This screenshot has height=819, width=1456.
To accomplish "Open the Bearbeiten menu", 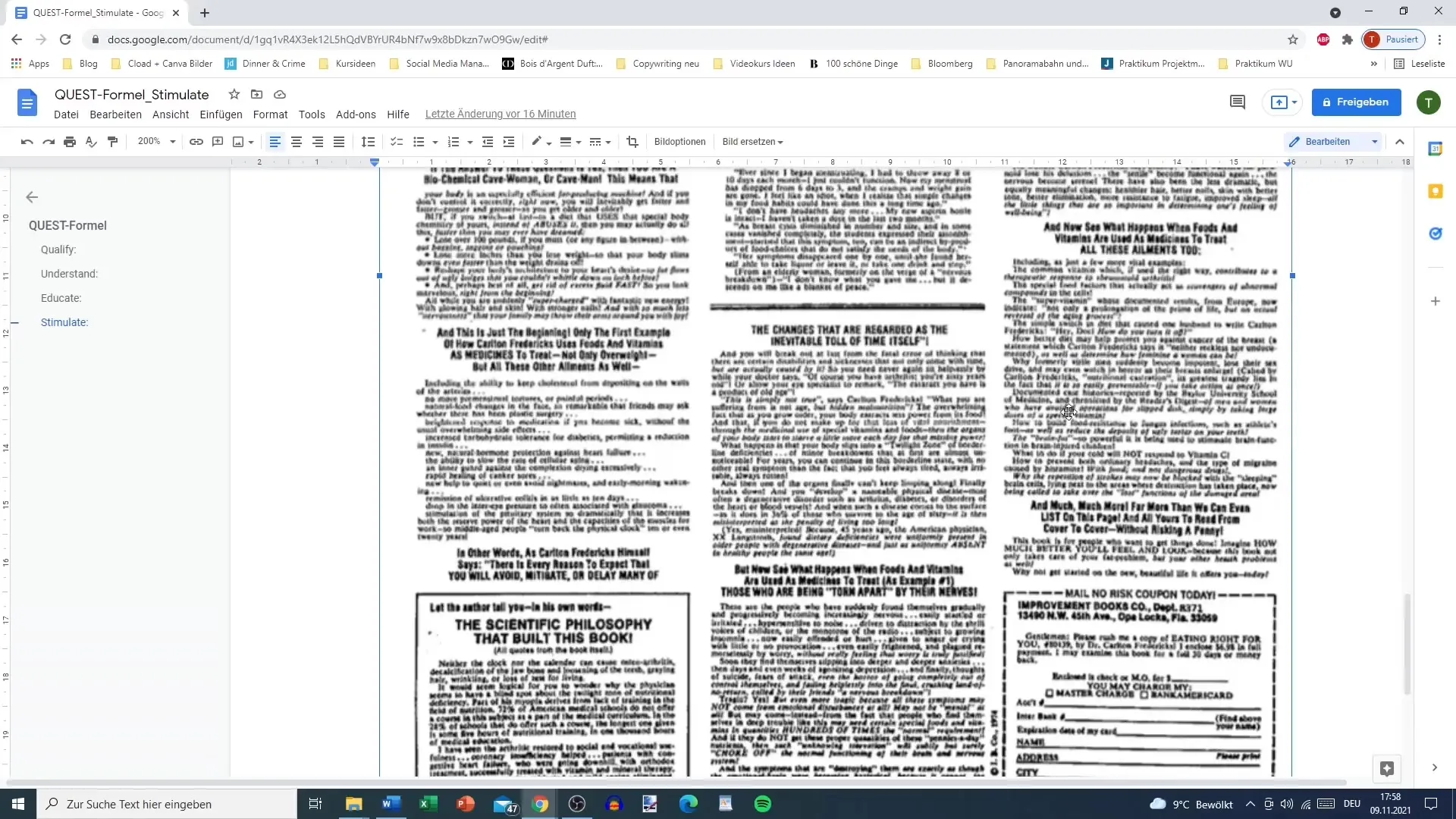I will 115,115.
